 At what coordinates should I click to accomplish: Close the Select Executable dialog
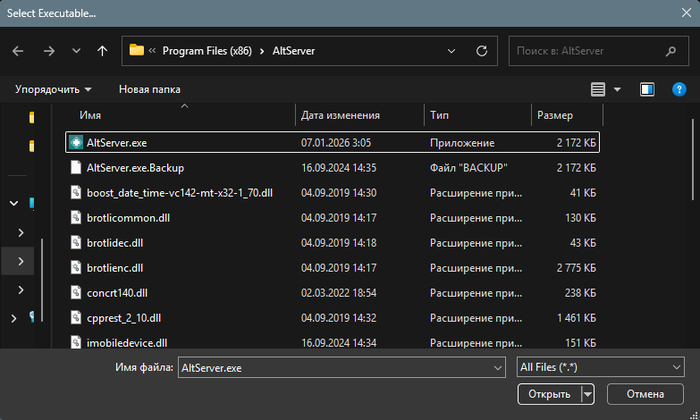tap(687, 12)
